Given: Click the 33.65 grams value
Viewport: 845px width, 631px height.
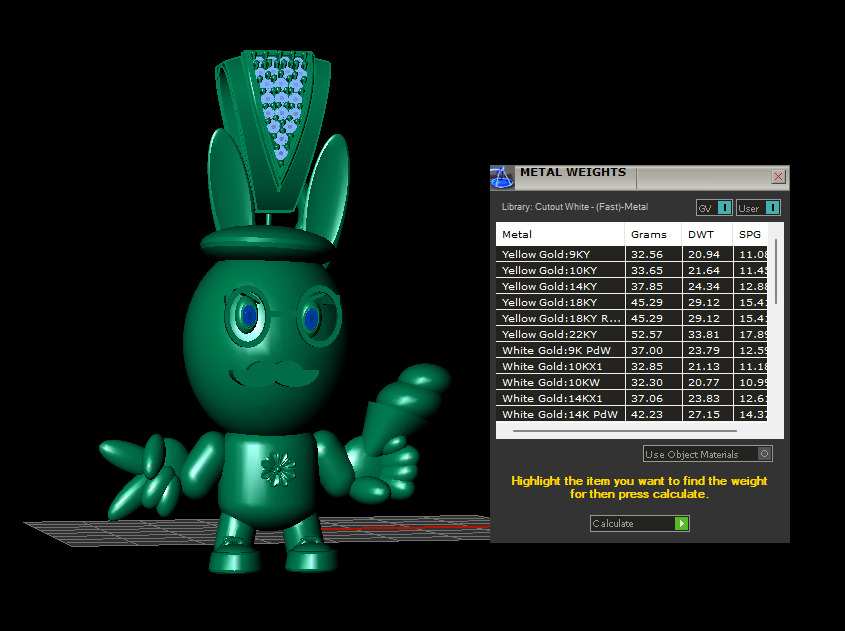Looking at the screenshot, I should (647, 271).
